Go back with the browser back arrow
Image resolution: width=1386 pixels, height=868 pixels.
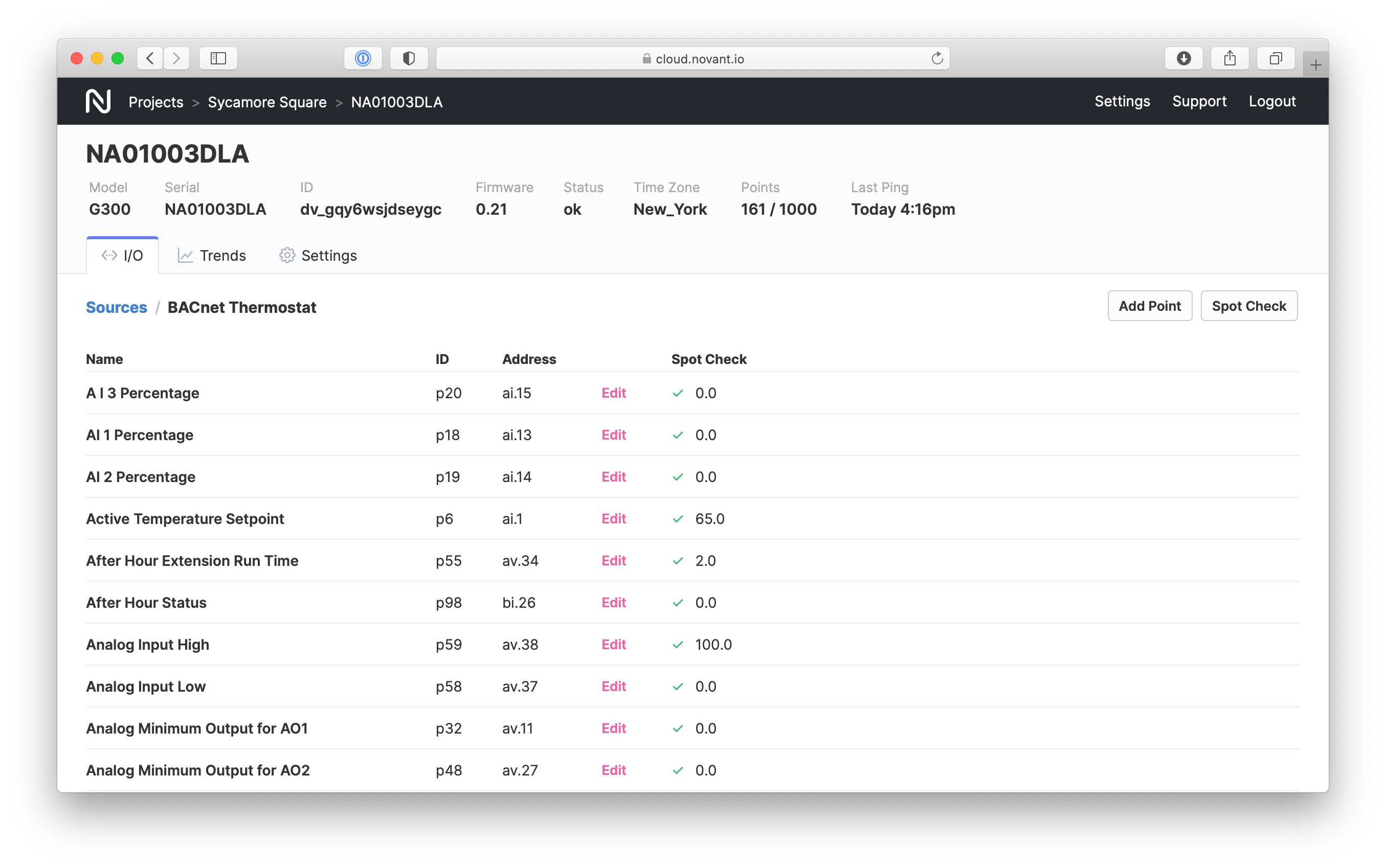coord(150,59)
